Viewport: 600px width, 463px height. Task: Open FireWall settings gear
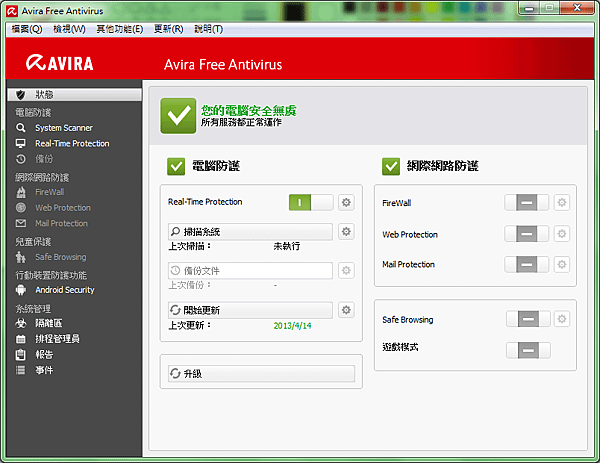click(x=562, y=202)
